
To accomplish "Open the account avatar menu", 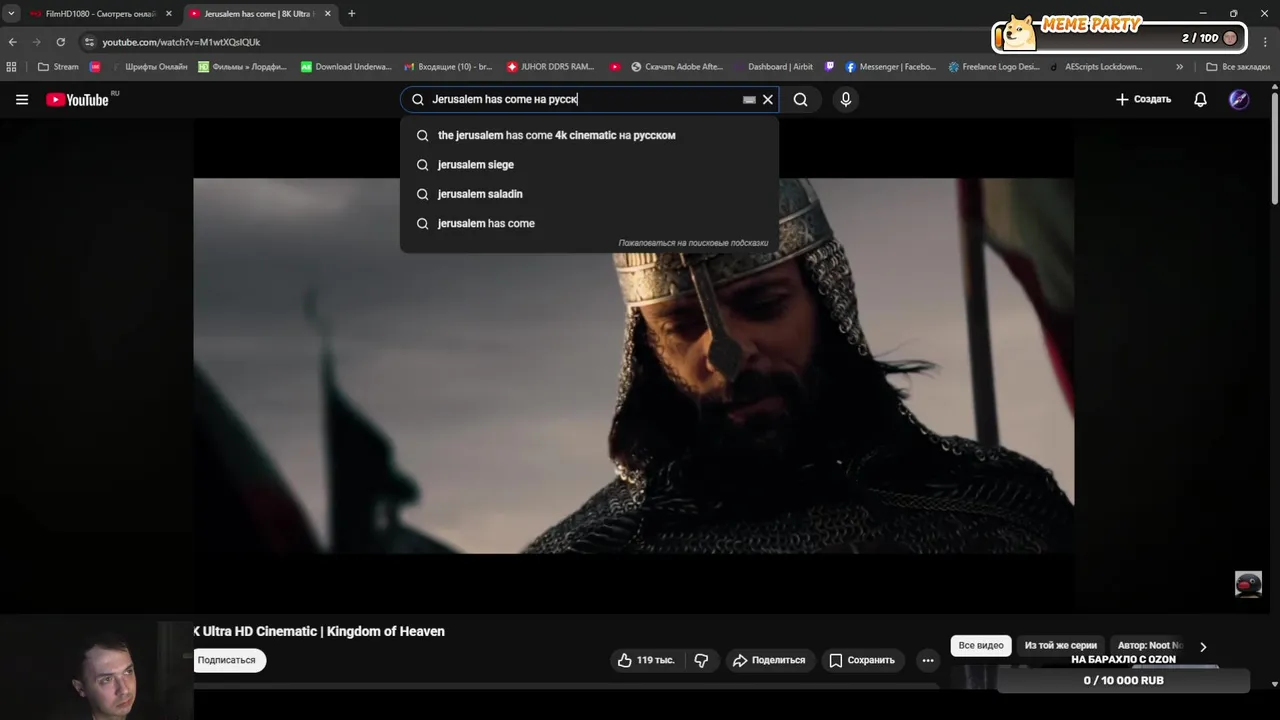I will [x=1239, y=99].
